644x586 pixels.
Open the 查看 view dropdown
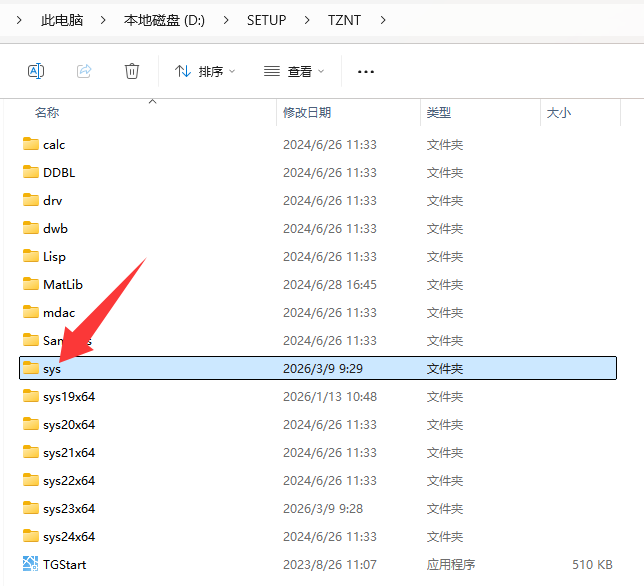pyautogui.click(x=294, y=71)
